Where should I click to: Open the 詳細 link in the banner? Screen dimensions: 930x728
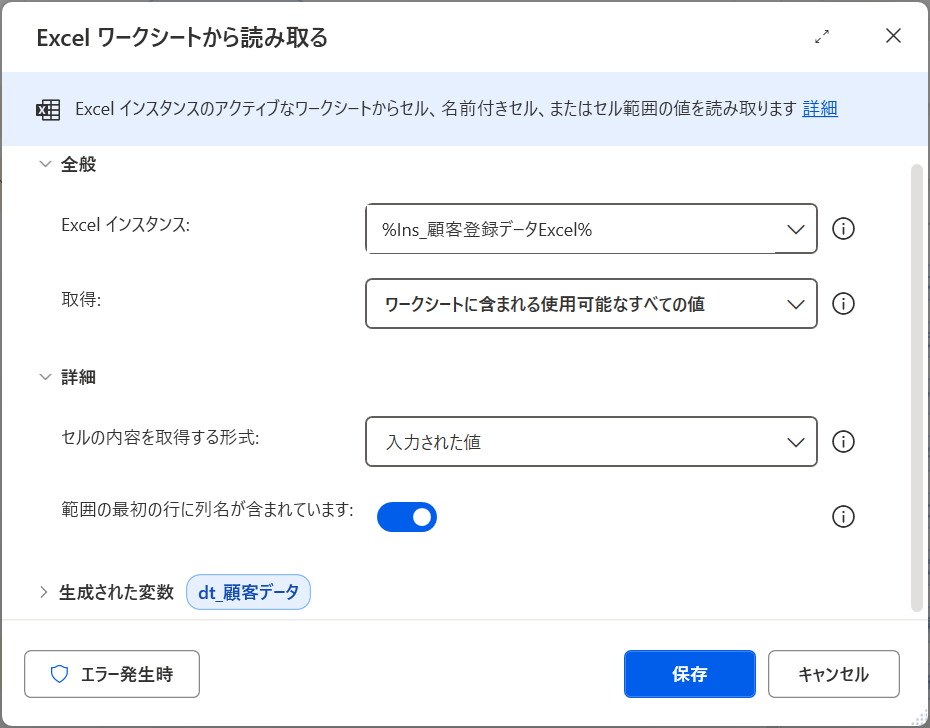coord(820,109)
